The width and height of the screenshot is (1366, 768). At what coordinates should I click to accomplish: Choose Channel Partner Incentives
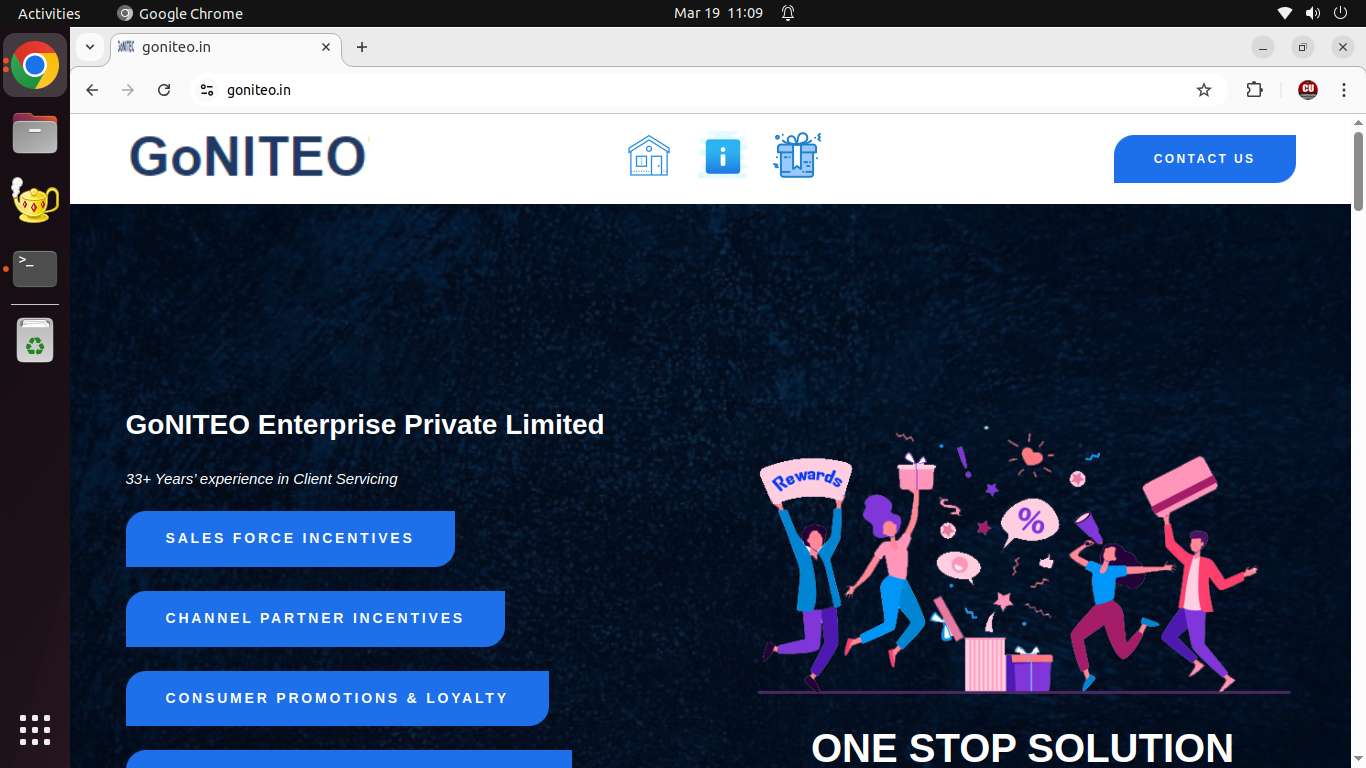(x=315, y=619)
